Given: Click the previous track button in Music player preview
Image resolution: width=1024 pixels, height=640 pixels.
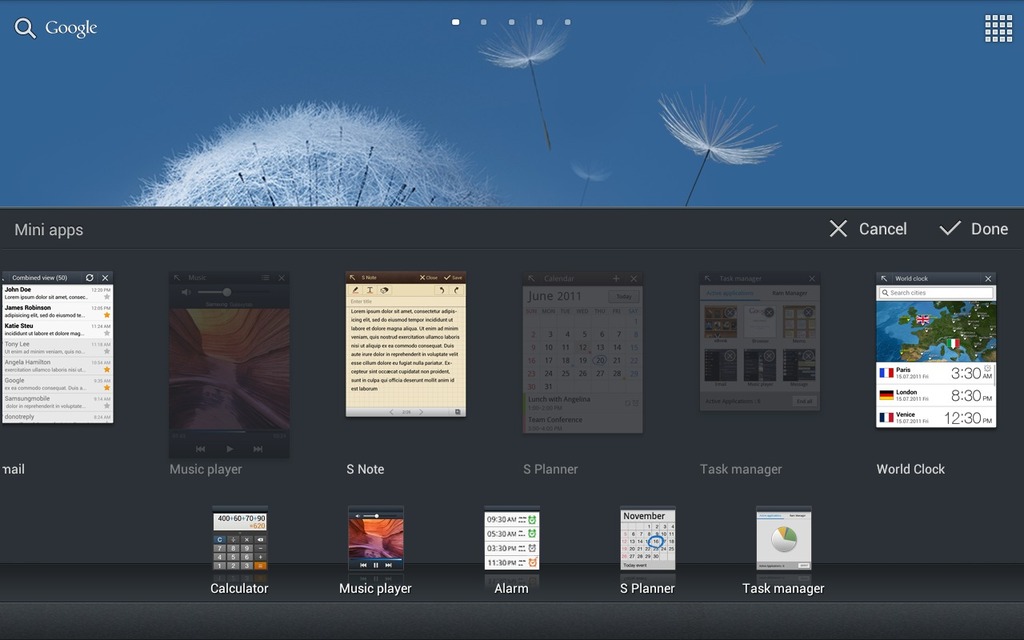Looking at the screenshot, I should 200,449.
